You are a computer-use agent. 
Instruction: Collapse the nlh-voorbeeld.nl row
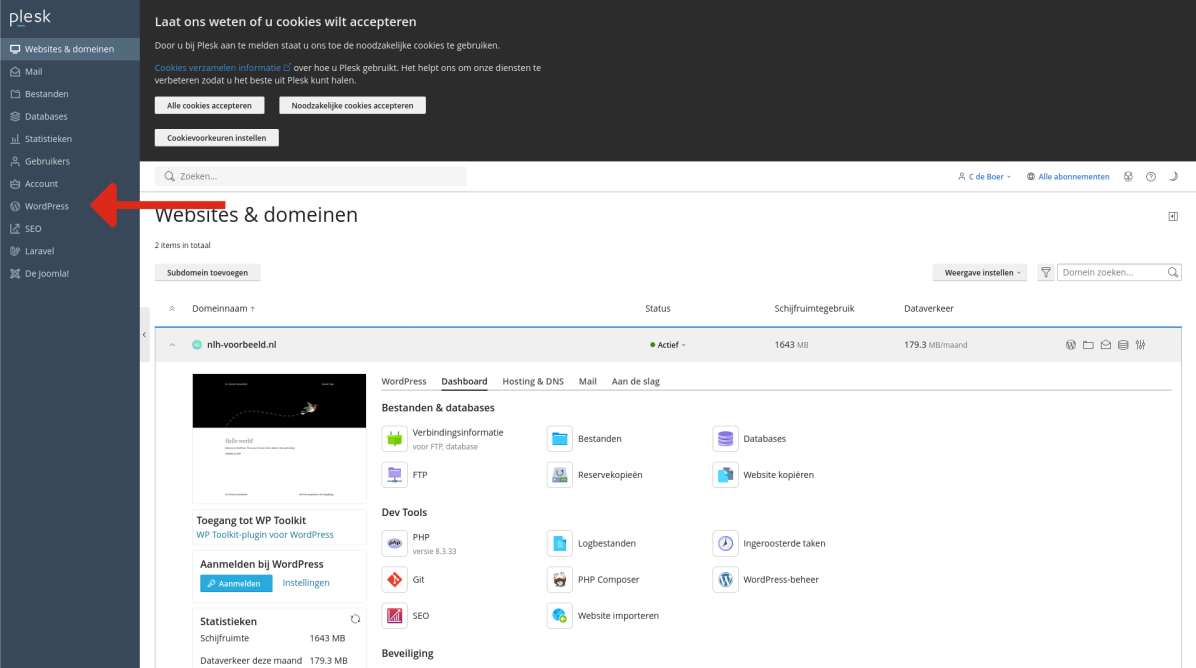172,345
